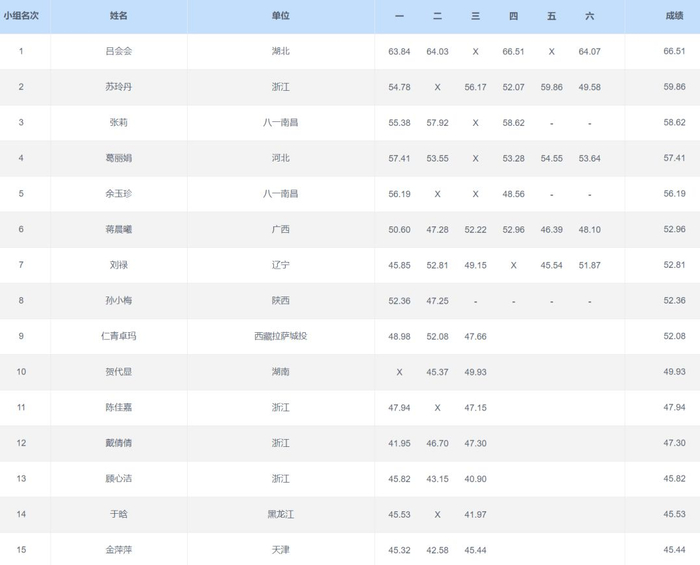This screenshot has height=565, width=700.
Task: Click unit cell 广西
Action: tap(280, 229)
